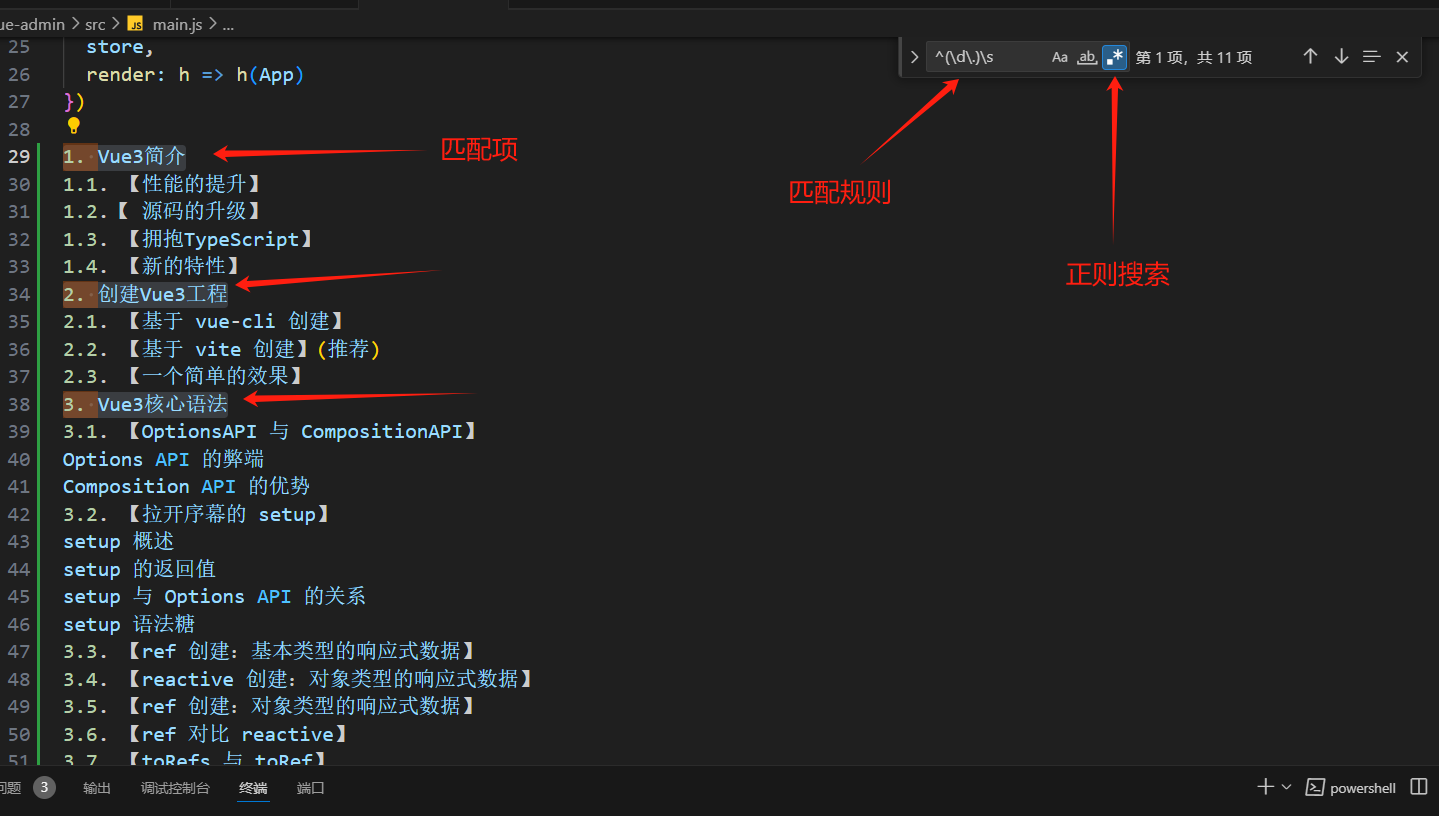Click the text 'setup 的返回值'
Image resolution: width=1439 pixels, height=816 pixels.
pyautogui.click(x=140, y=569)
